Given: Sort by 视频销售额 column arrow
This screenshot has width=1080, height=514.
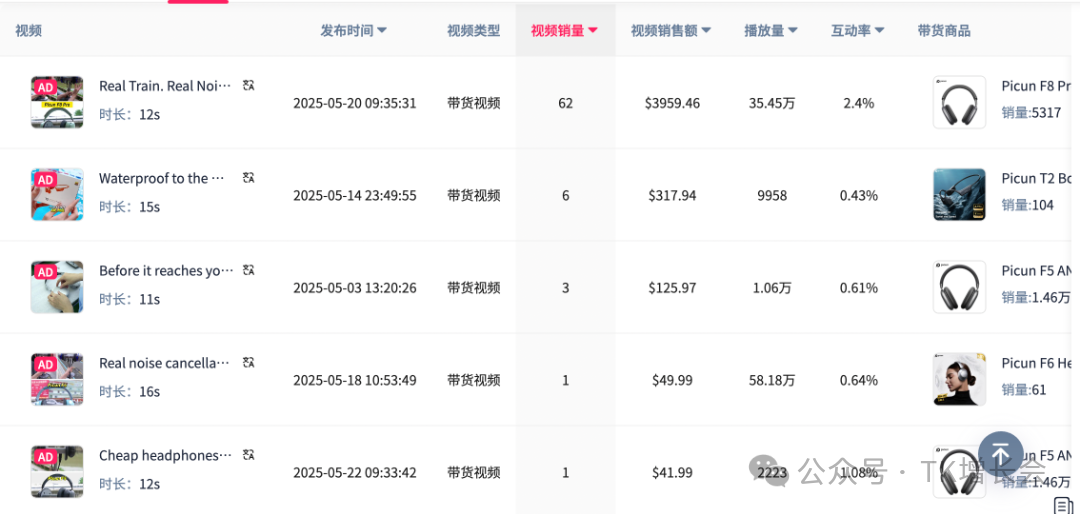Looking at the screenshot, I should pyautogui.click(x=706, y=31).
